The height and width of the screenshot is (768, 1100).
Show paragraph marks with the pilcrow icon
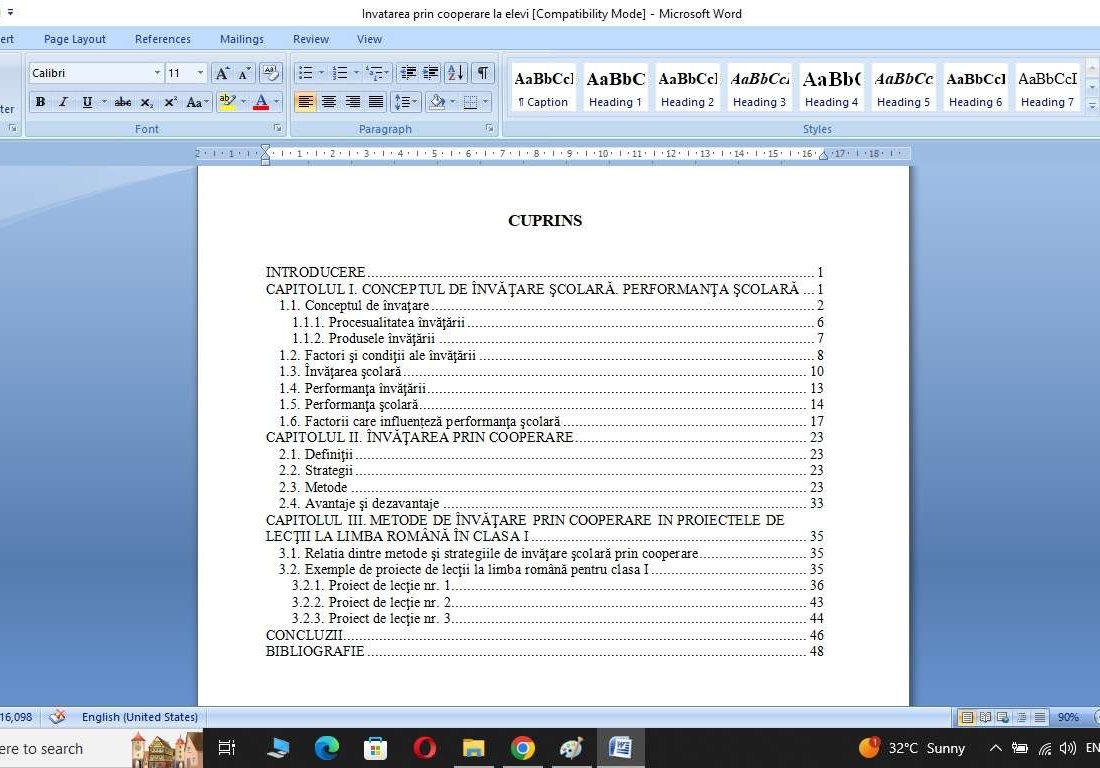(483, 73)
